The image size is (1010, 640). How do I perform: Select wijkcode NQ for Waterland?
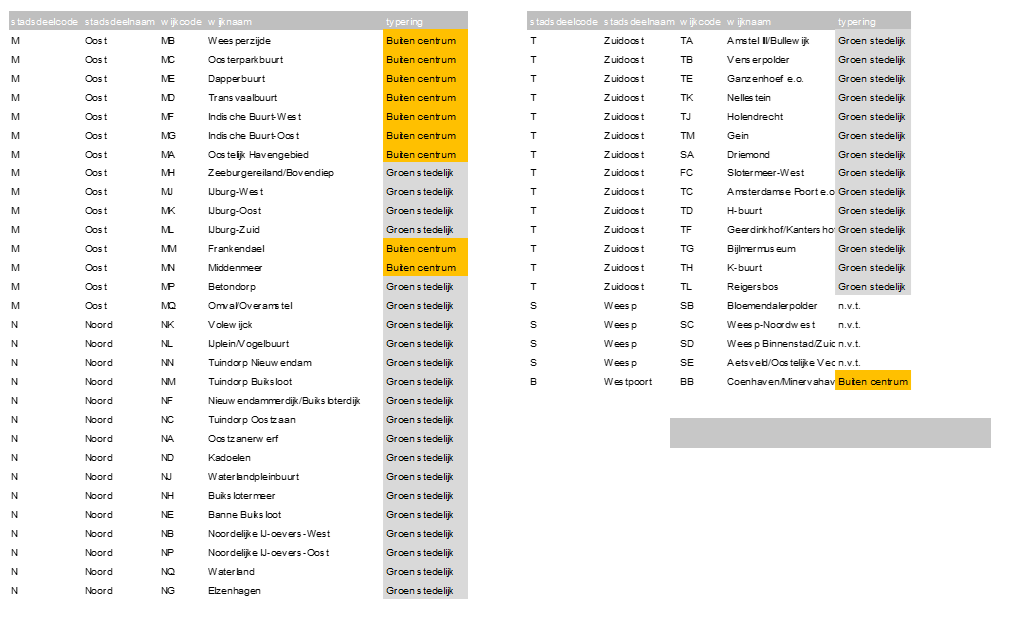[168, 572]
